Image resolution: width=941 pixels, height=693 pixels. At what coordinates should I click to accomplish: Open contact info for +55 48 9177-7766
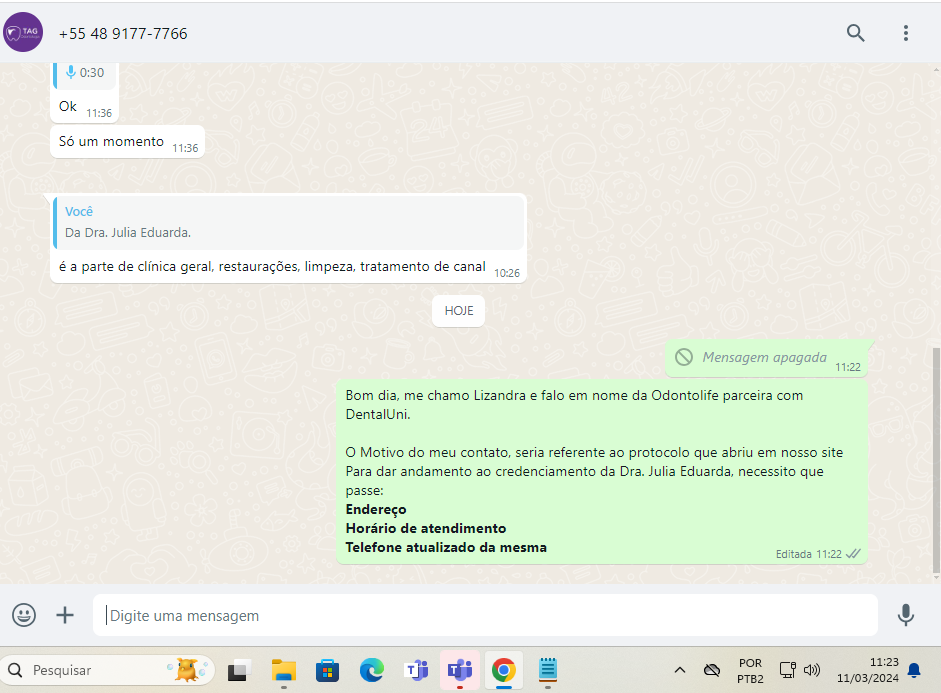click(123, 34)
